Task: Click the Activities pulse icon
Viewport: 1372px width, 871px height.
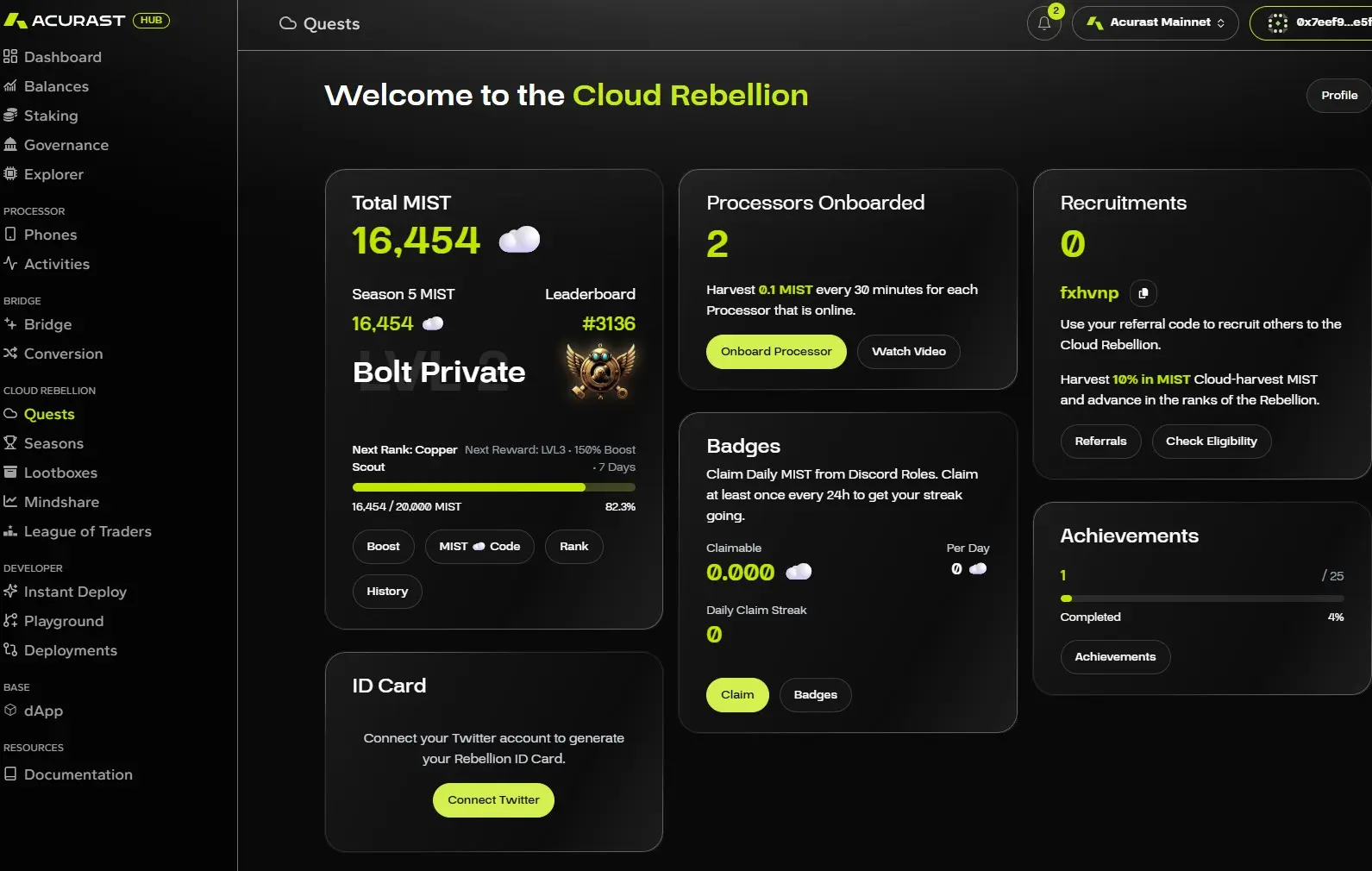Action: point(10,264)
